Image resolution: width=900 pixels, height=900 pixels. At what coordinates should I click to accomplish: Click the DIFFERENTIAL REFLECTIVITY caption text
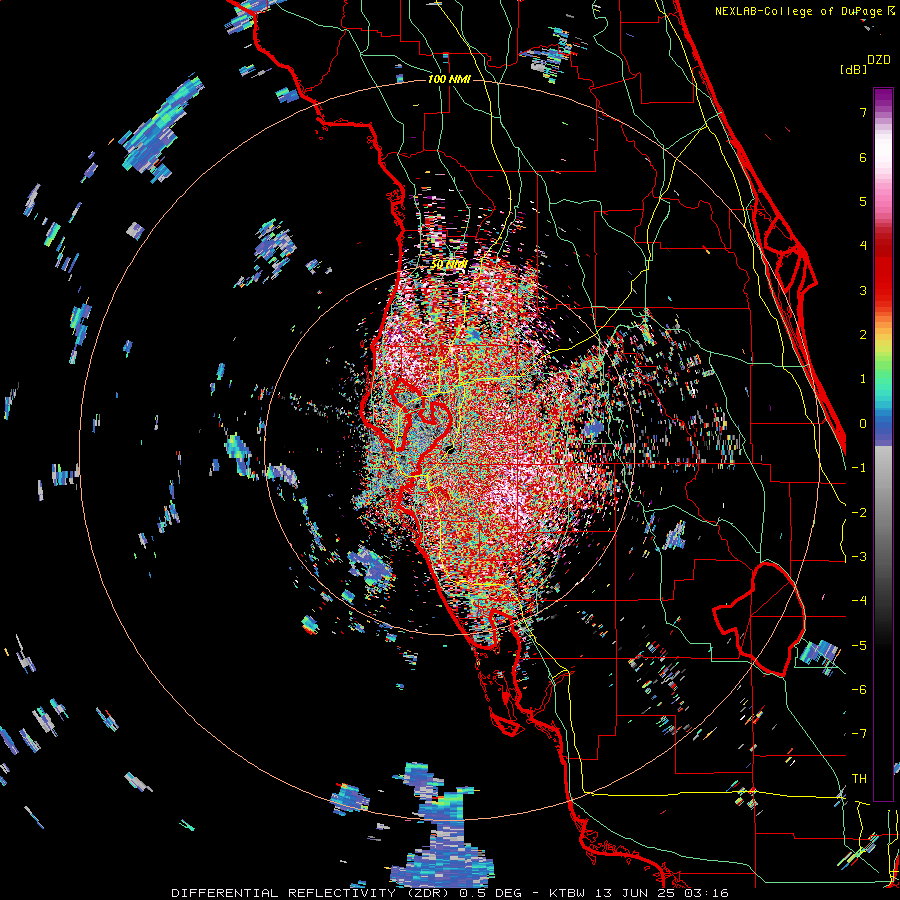point(283,893)
